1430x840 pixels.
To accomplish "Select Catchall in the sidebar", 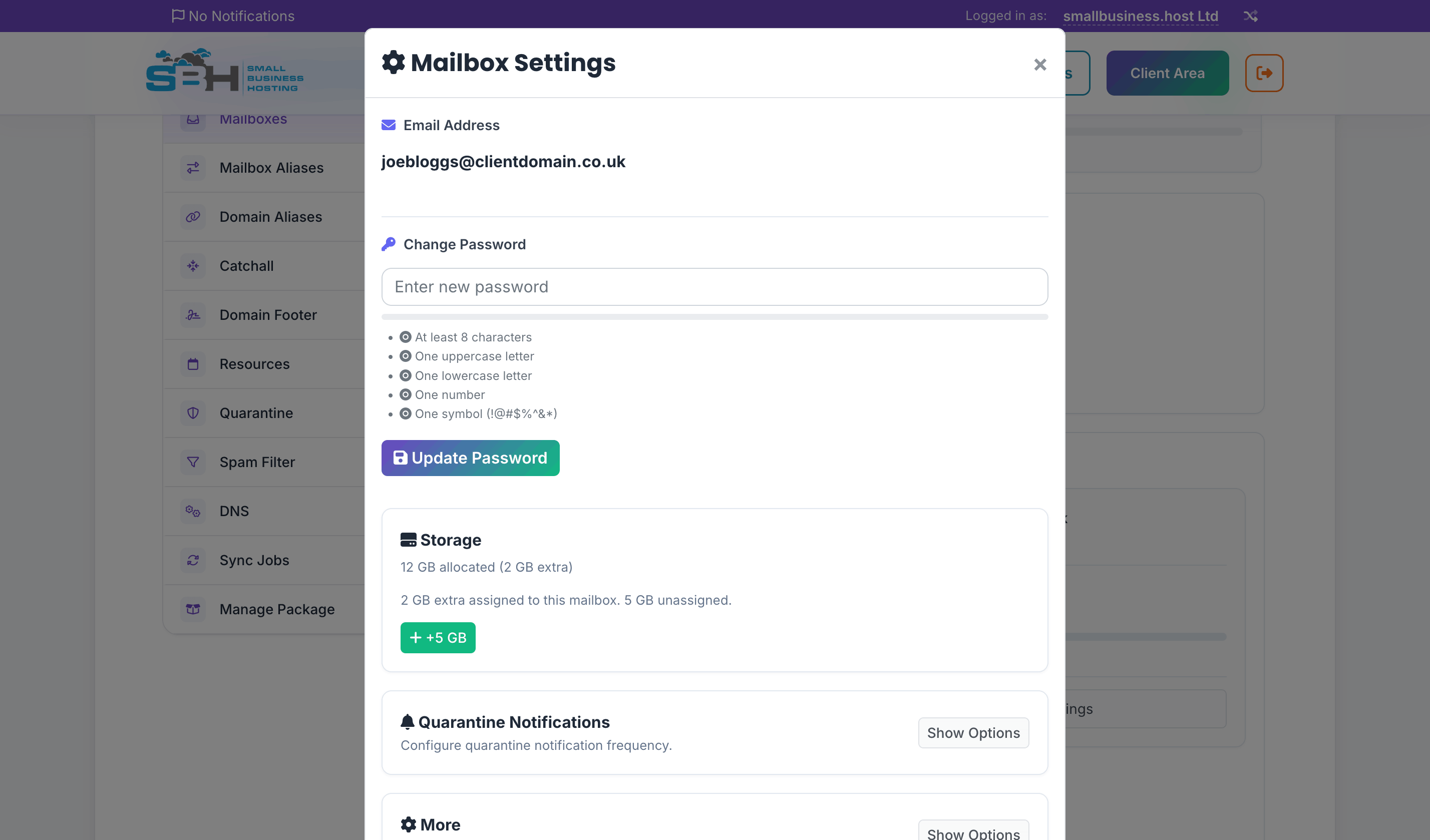I will 264,266.
